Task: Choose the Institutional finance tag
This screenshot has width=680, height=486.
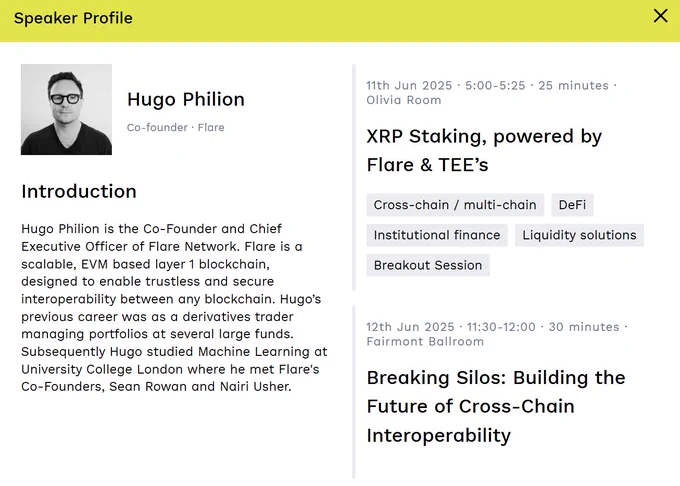Action: 437,235
